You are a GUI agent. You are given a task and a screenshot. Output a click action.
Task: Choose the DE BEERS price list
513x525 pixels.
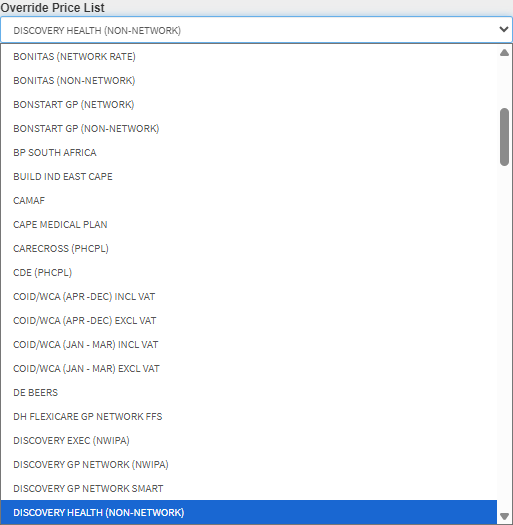tap(249, 393)
